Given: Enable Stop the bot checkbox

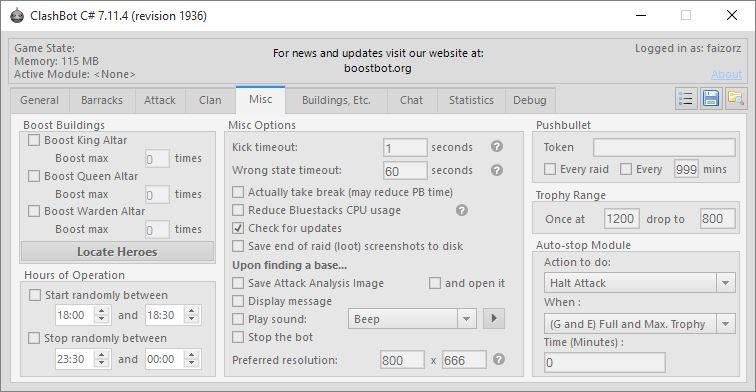Looking at the screenshot, I should click(x=238, y=337).
